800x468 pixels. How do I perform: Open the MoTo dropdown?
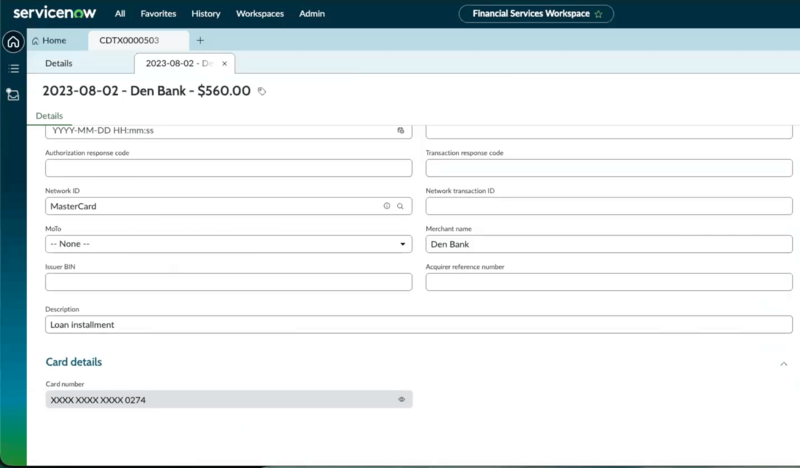click(x=229, y=244)
